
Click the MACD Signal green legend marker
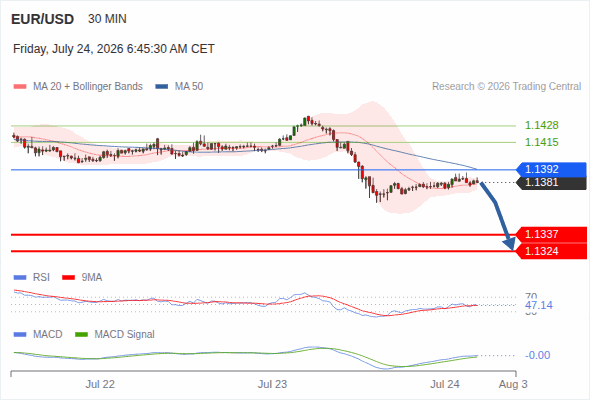click(x=81, y=335)
